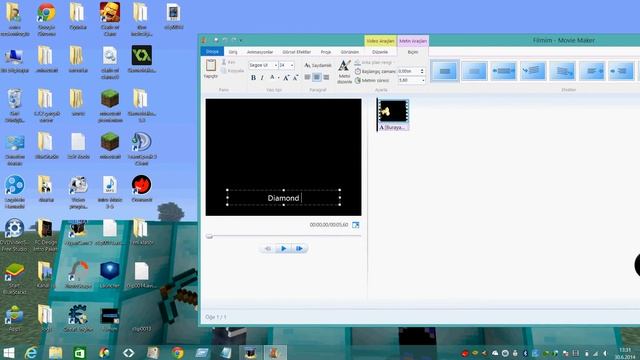Screen dimensions: 640x360
Task: Align caption text to the right
Action: click(326, 77)
